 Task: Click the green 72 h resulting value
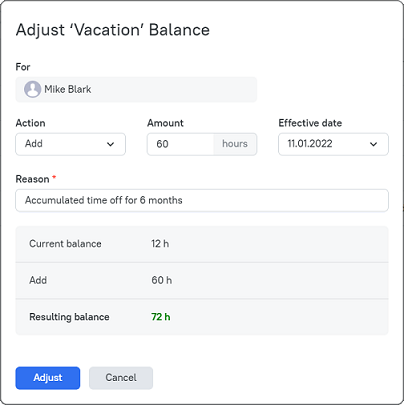click(x=161, y=317)
